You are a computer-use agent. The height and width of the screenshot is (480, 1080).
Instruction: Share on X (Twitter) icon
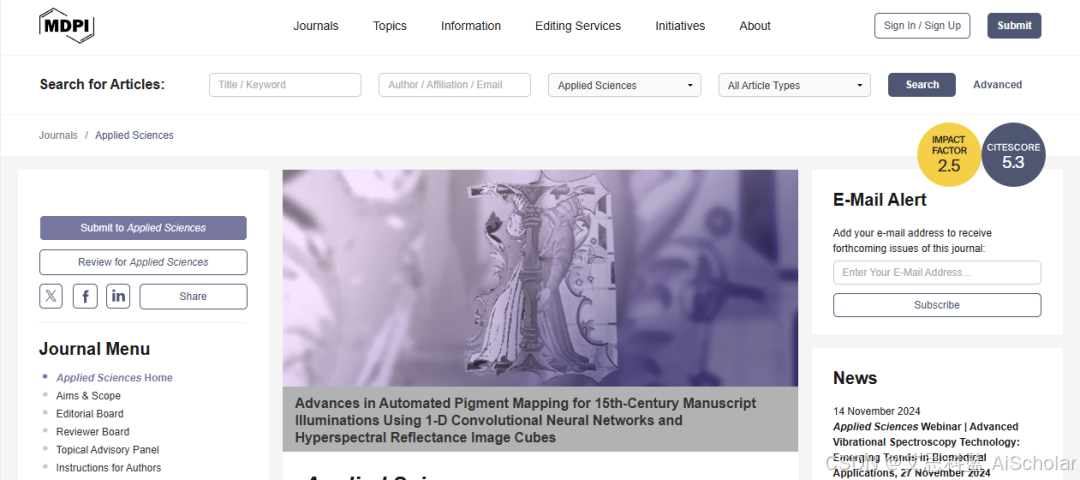(51, 296)
